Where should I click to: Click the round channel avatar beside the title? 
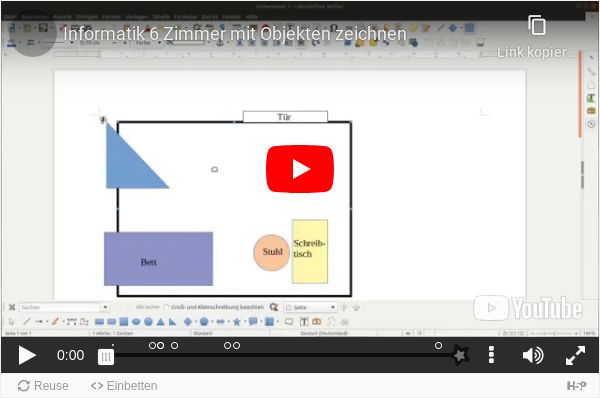(33, 34)
